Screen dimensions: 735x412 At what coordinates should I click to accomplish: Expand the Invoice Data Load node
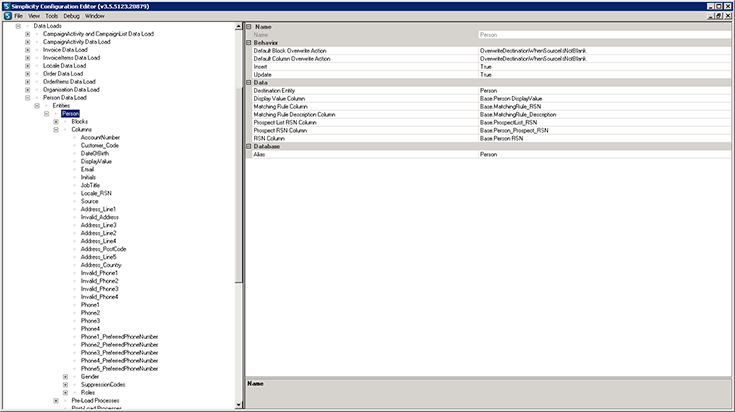pyautogui.click(x=28, y=50)
